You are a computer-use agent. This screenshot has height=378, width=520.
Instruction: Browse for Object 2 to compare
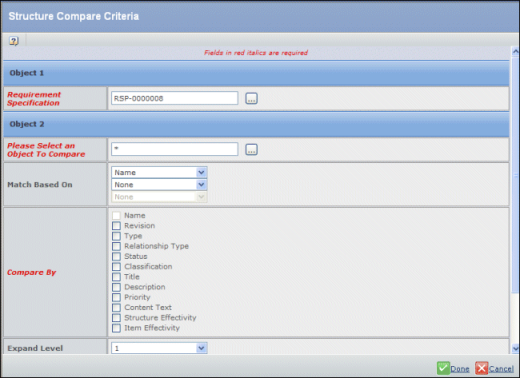point(251,150)
